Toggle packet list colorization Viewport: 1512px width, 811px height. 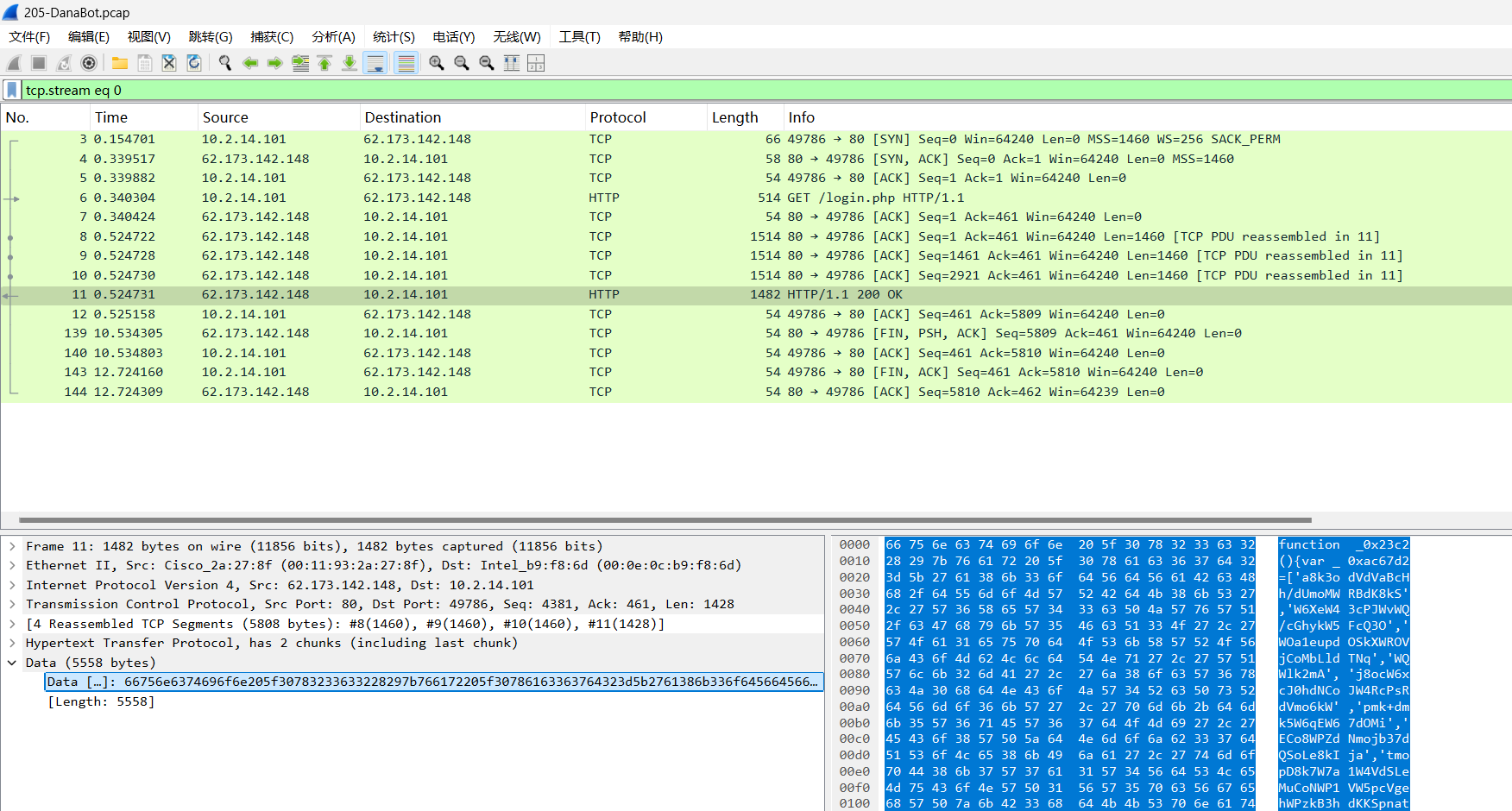coord(406,63)
